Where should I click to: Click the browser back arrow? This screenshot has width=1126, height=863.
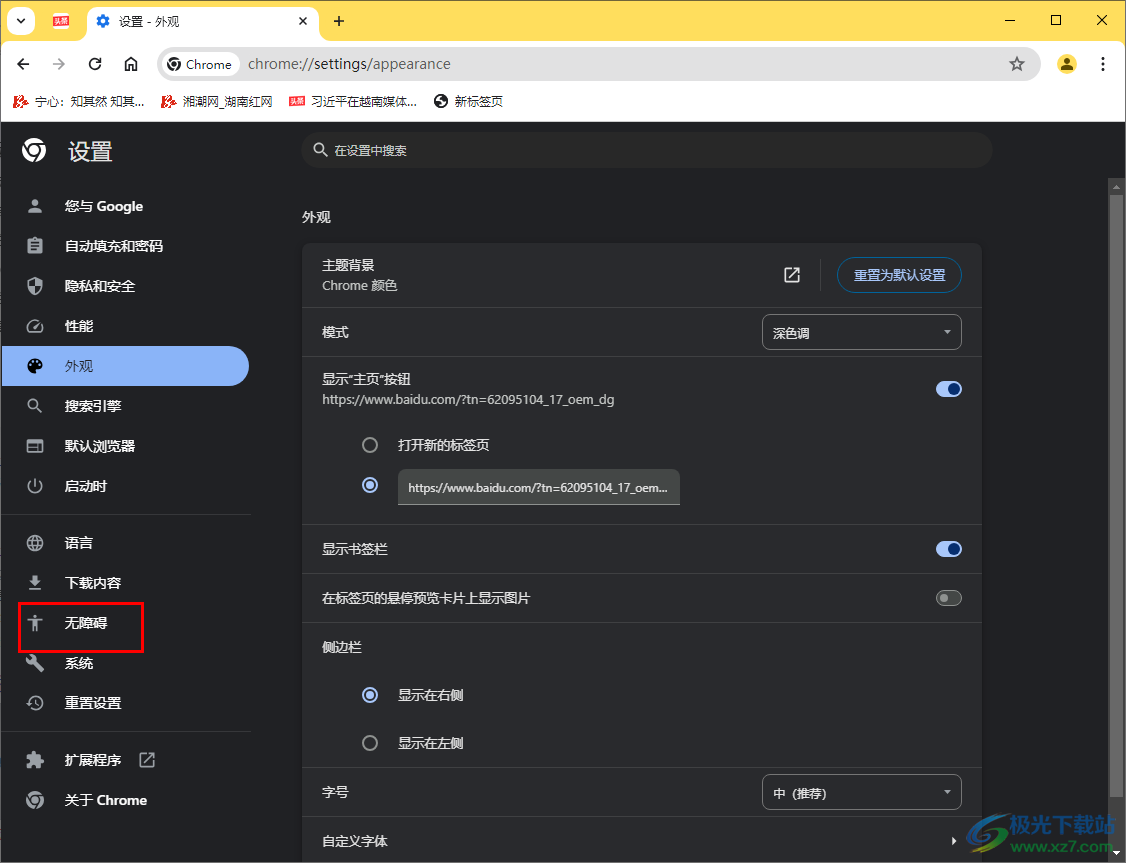23,64
